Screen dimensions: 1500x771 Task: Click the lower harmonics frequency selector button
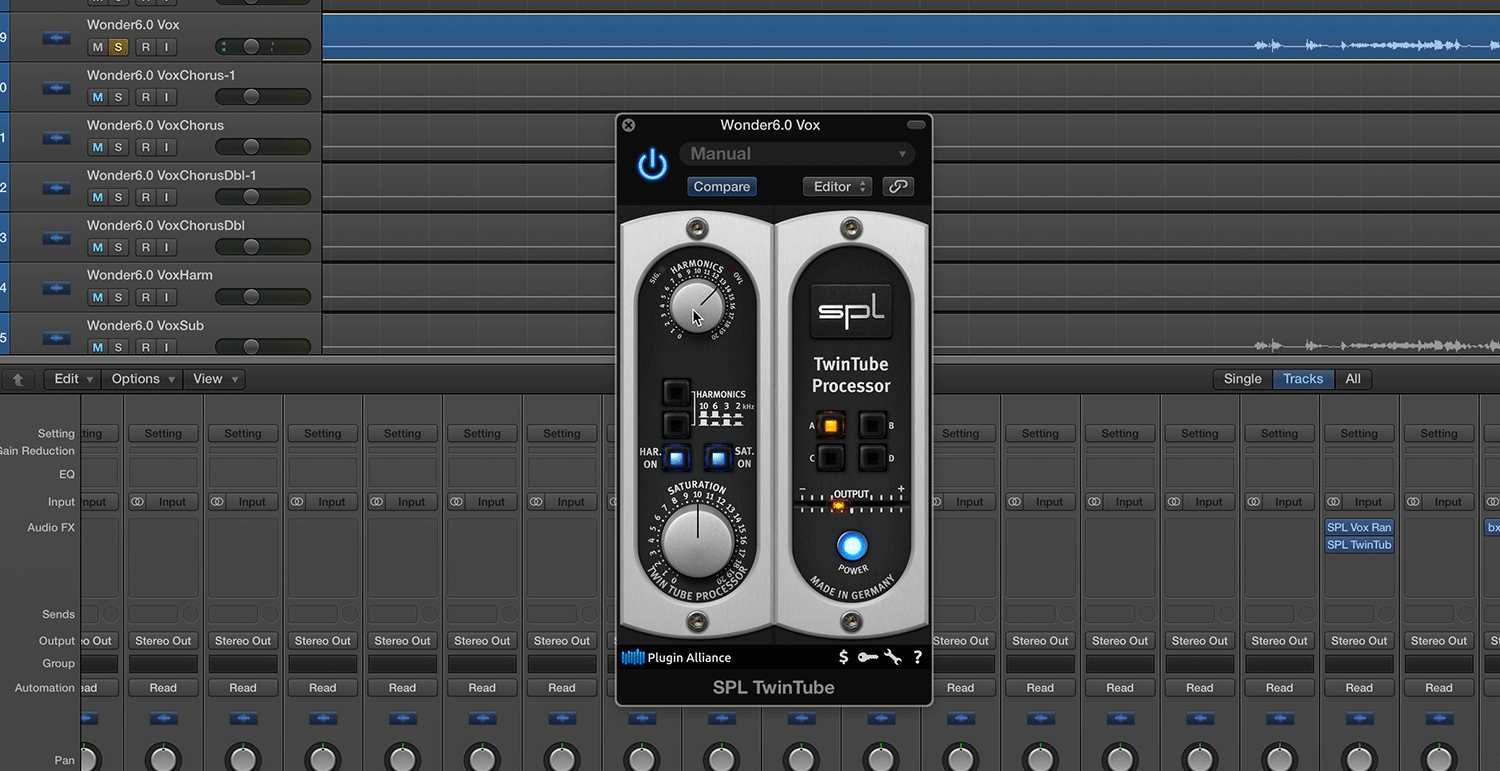pos(676,424)
